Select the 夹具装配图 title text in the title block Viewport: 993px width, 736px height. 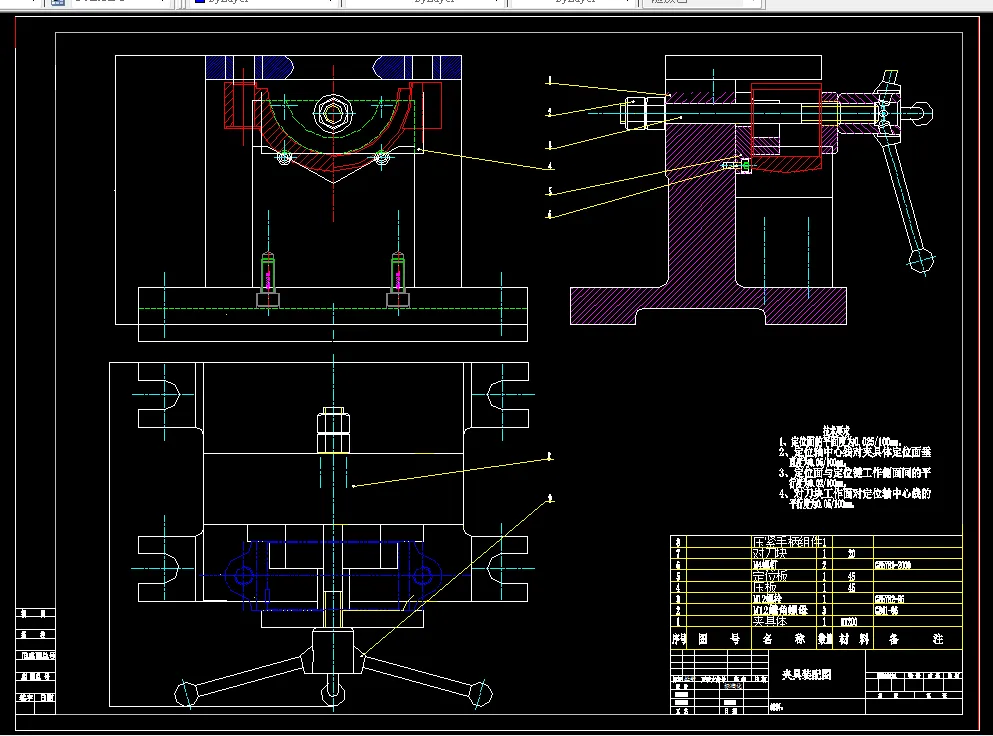click(806, 675)
